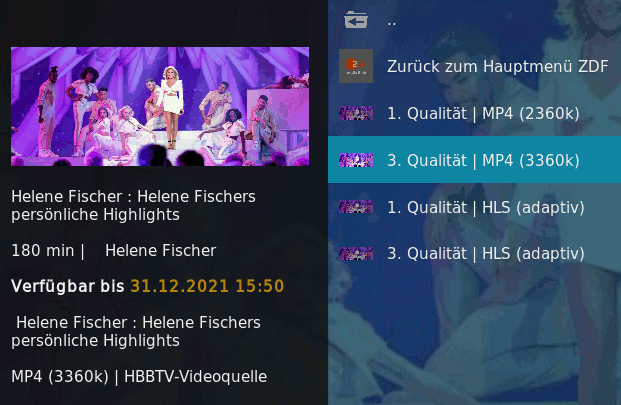Click thumbnail beside '1. Qualität | HLS' entry
This screenshot has width=621, height=405.
356,207
